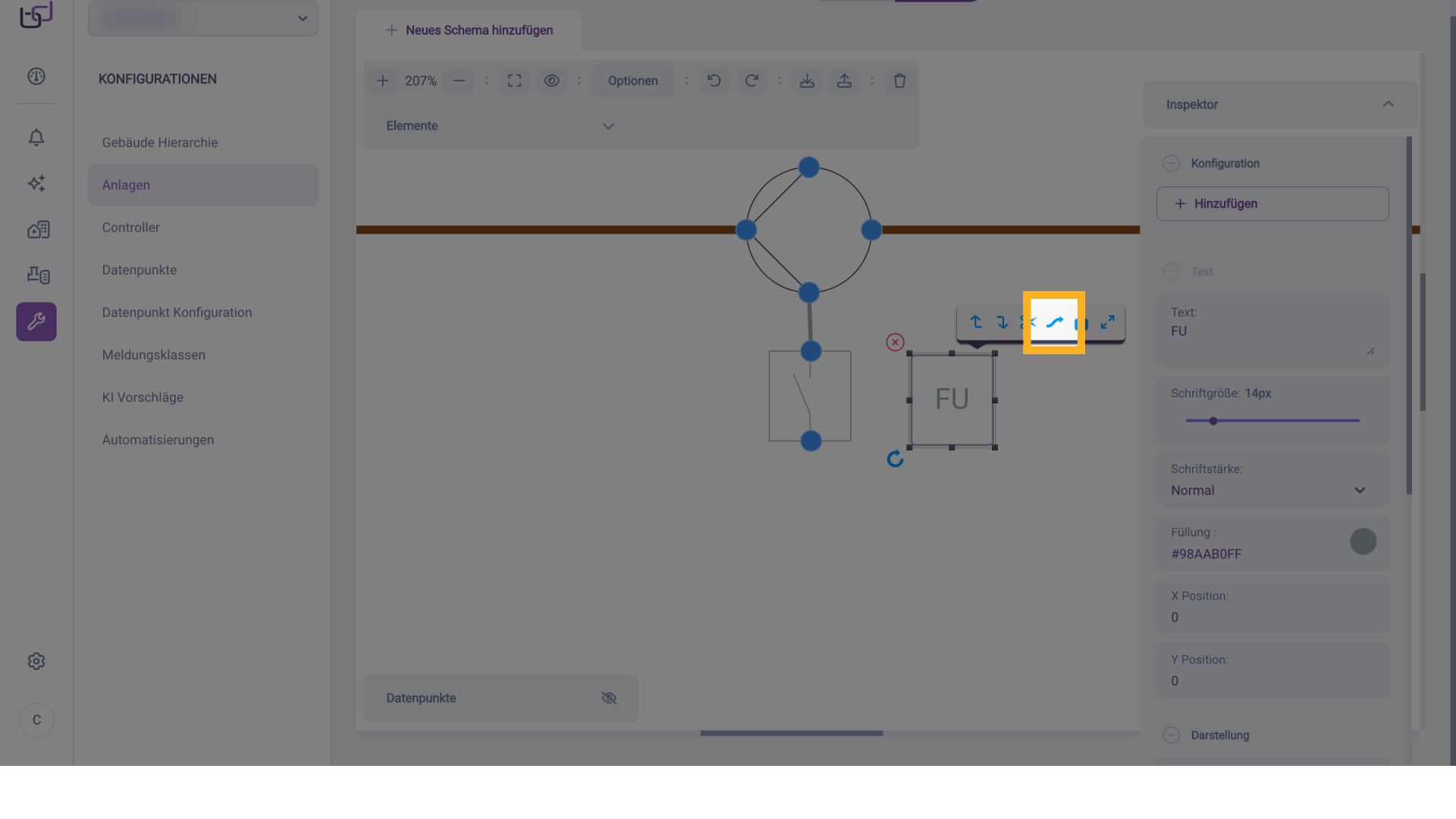This screenshot has width=1456, height=819.
Task: Toggle the eye visibility in toolbar
Action: click(551, 80)
